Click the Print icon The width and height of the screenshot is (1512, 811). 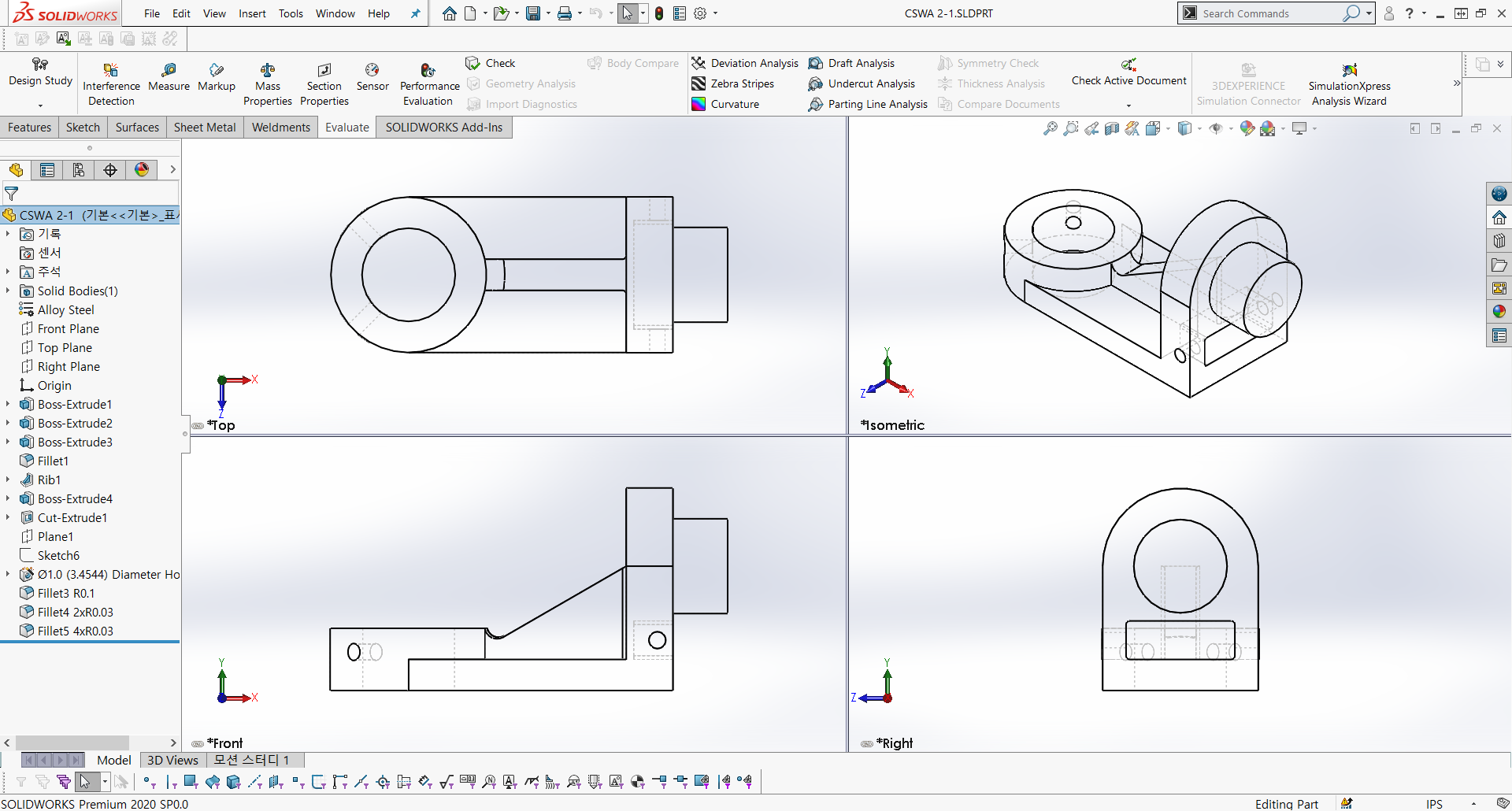565,13
